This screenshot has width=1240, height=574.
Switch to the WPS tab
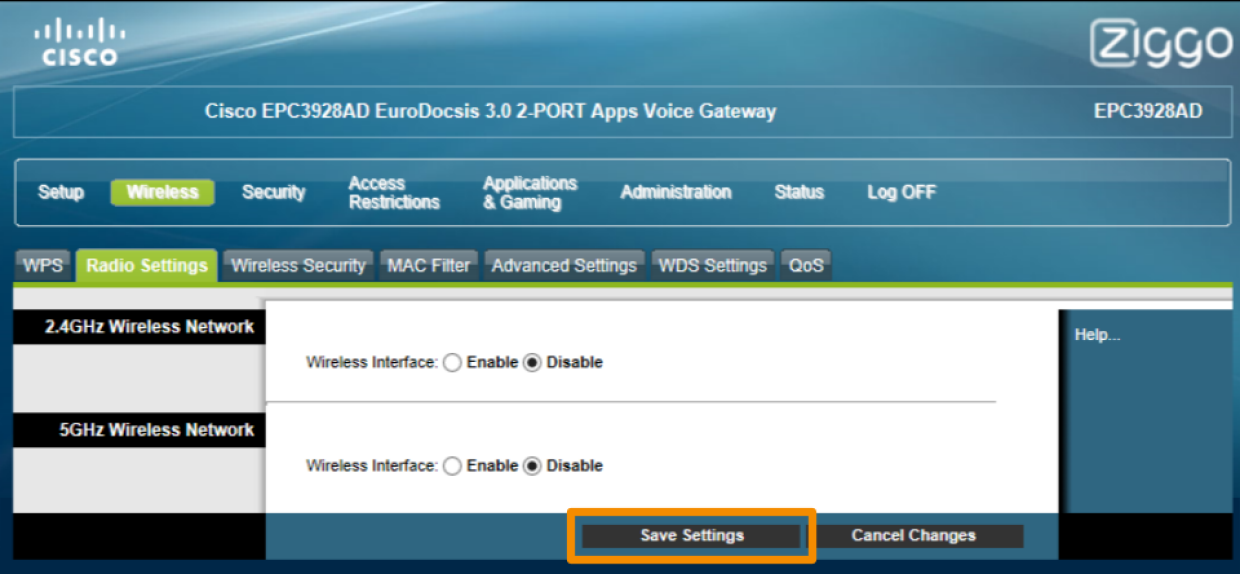pyautogui.click(x=43, y=266)
